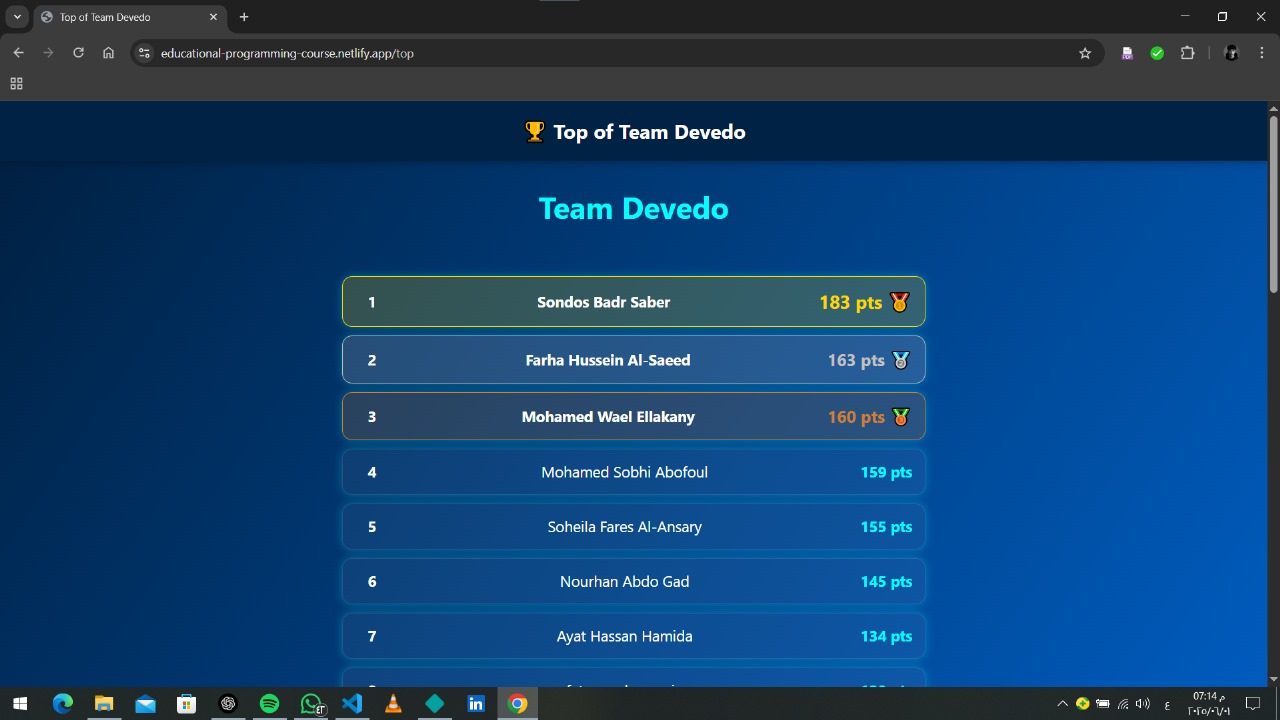Reload the page with refresh icon

point(78,53)
